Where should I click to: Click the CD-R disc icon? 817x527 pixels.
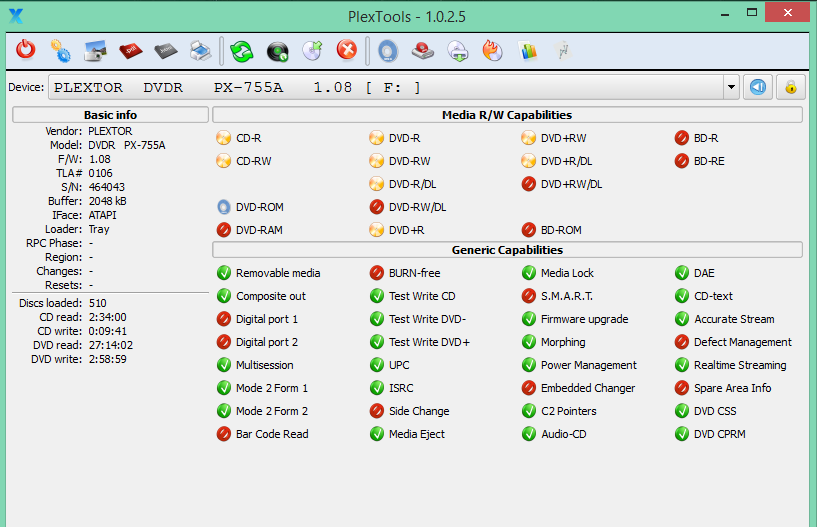(x=224, y=138)
